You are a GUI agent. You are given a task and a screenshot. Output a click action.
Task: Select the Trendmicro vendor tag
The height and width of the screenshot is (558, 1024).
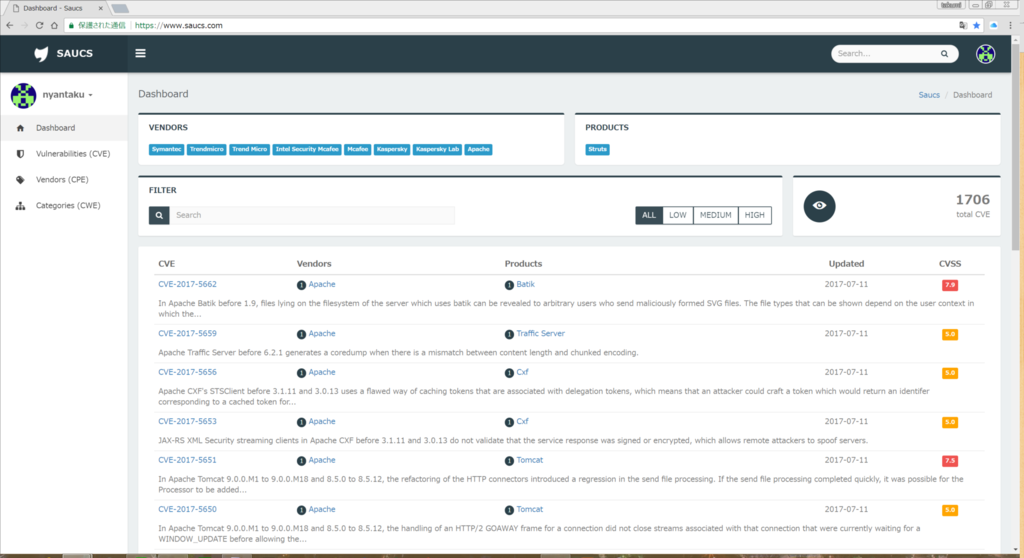206,150
